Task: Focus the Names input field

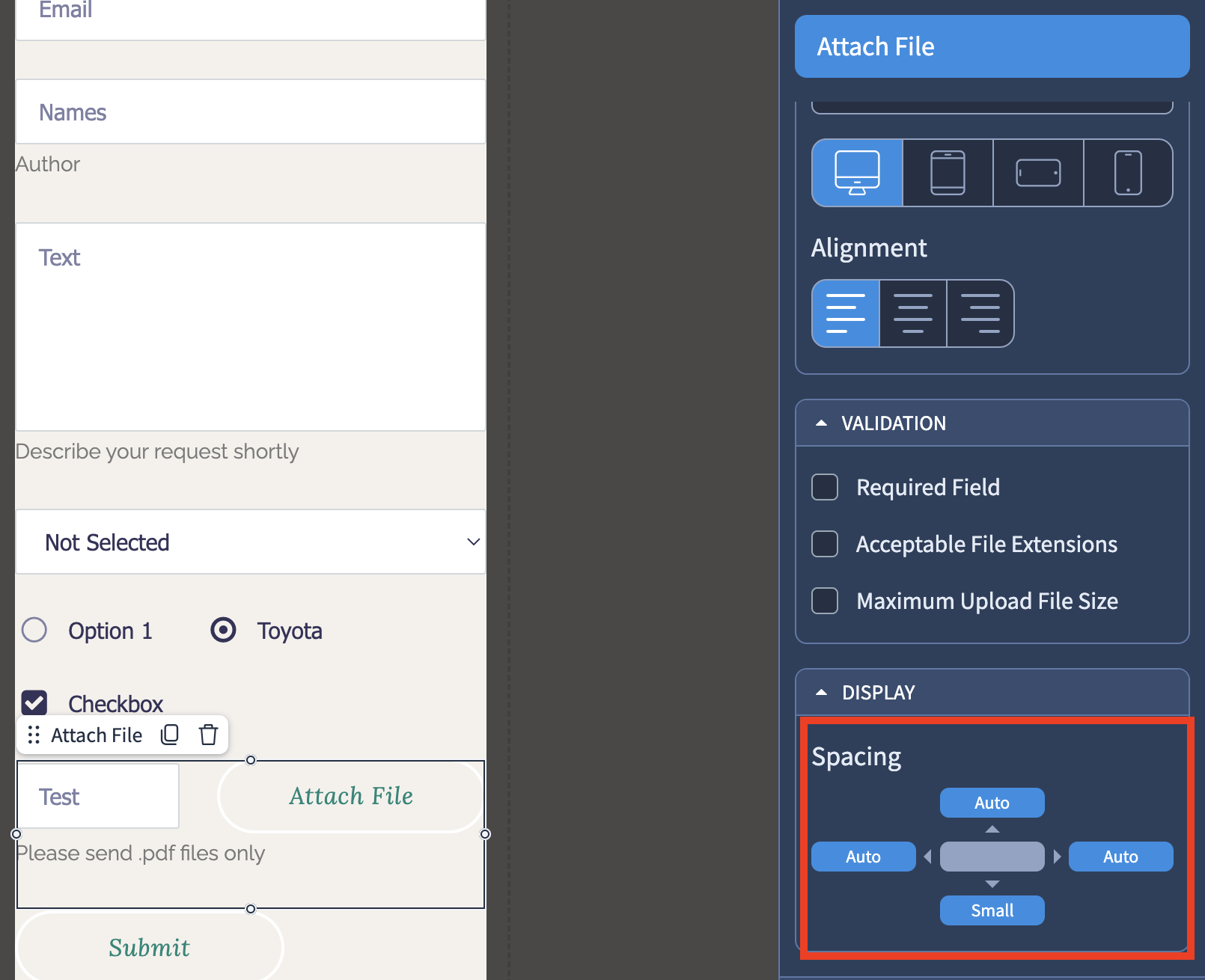Action: [251, 111]
